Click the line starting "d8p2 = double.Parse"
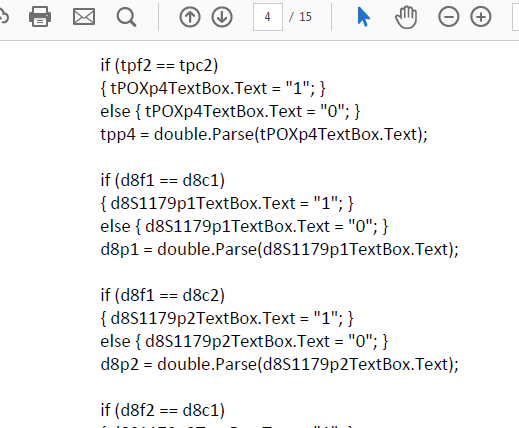Image resolution: width=519 pixels, height=428 pixels. pos(280,364)
